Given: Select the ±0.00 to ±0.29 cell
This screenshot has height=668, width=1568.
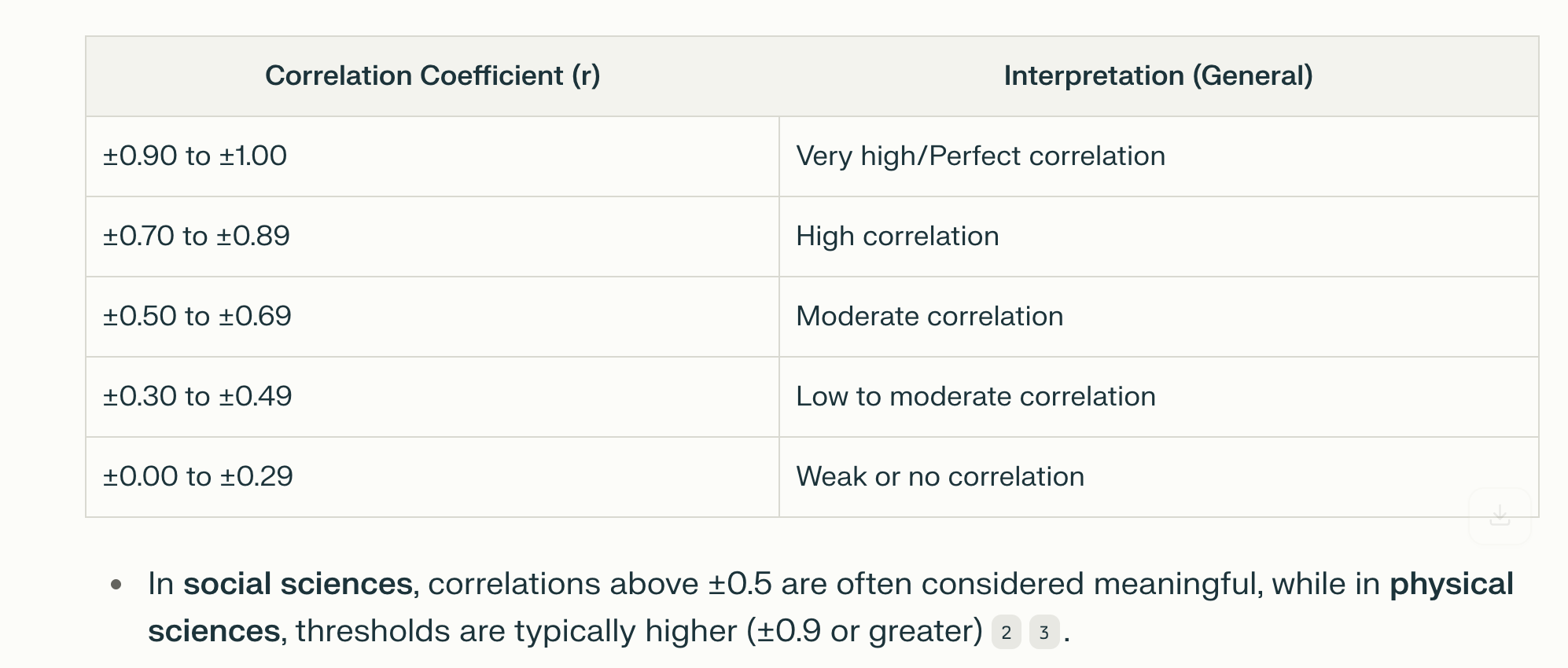Looking at the screenshot, I should [432, 477].
